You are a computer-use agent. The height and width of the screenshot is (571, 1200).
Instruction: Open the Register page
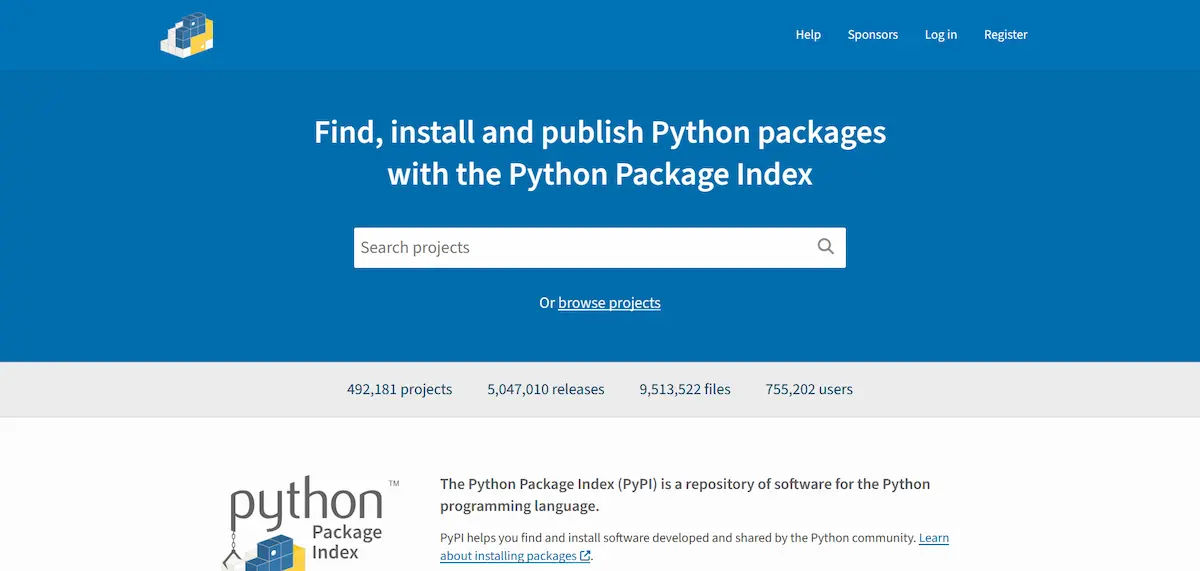[1005, 34]
